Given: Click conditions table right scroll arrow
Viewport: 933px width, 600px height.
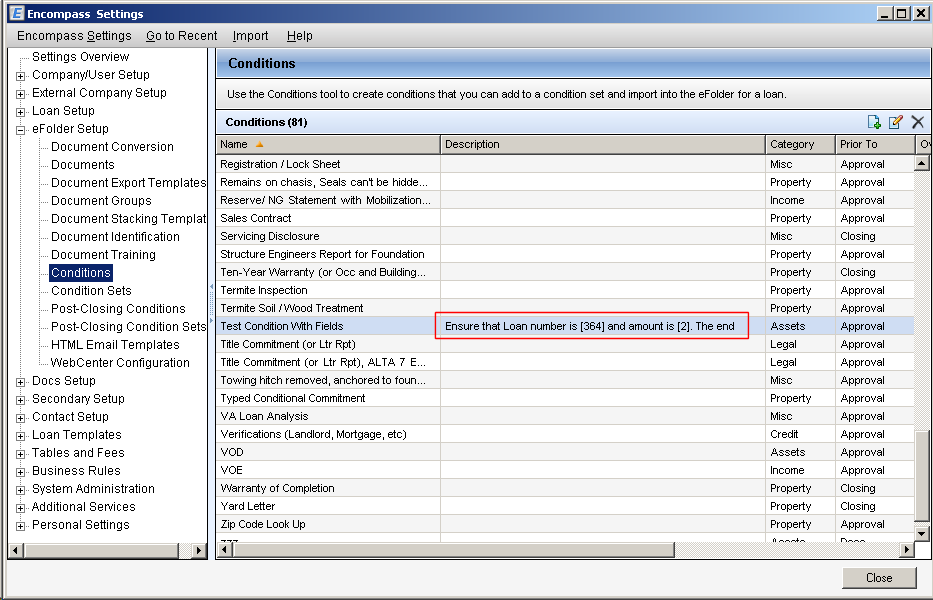Looking at the screenshot, I should click(x=906, y=549).
